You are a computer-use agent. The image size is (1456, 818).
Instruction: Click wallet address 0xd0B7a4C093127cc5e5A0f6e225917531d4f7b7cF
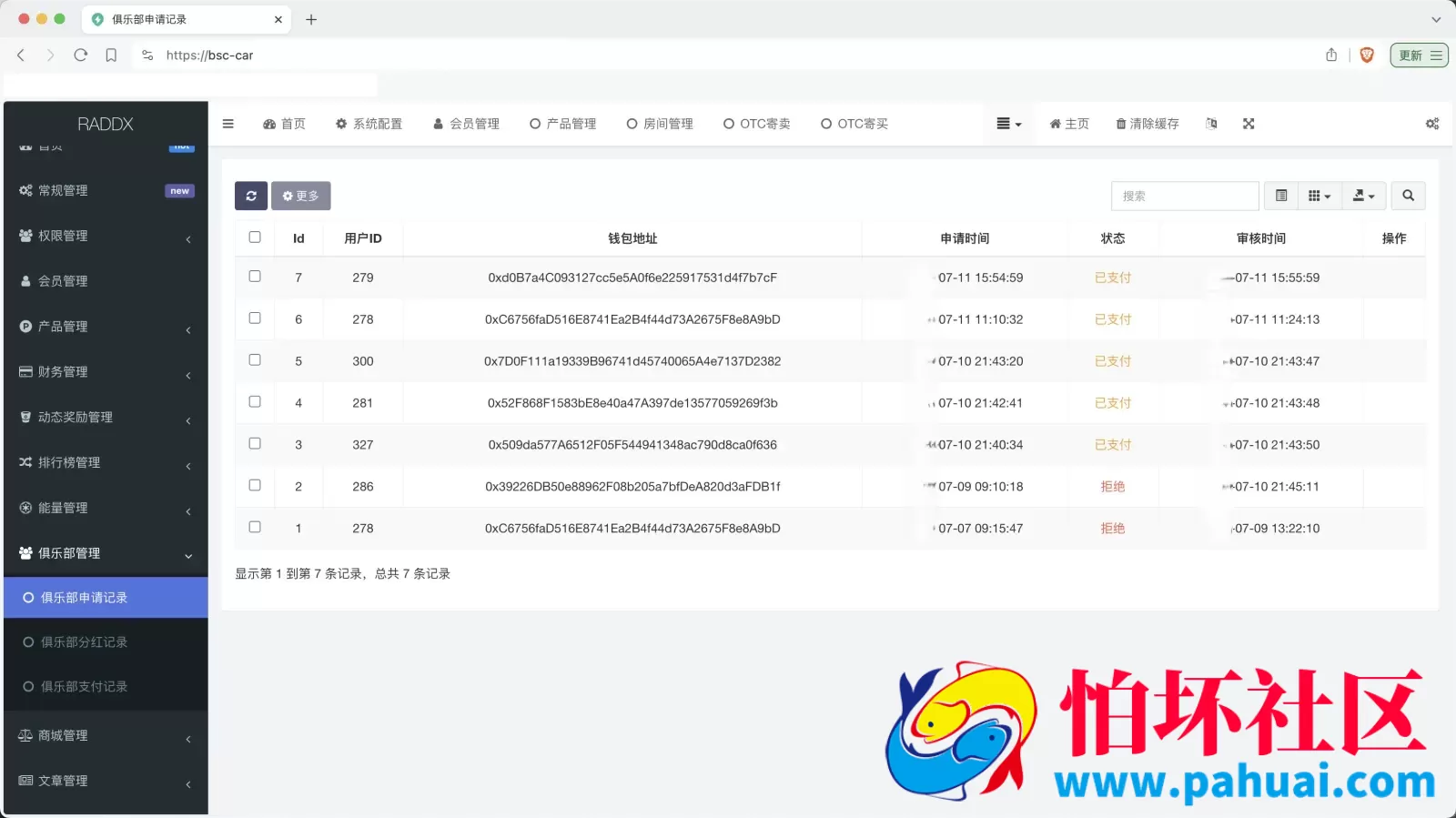coord(632,278)
